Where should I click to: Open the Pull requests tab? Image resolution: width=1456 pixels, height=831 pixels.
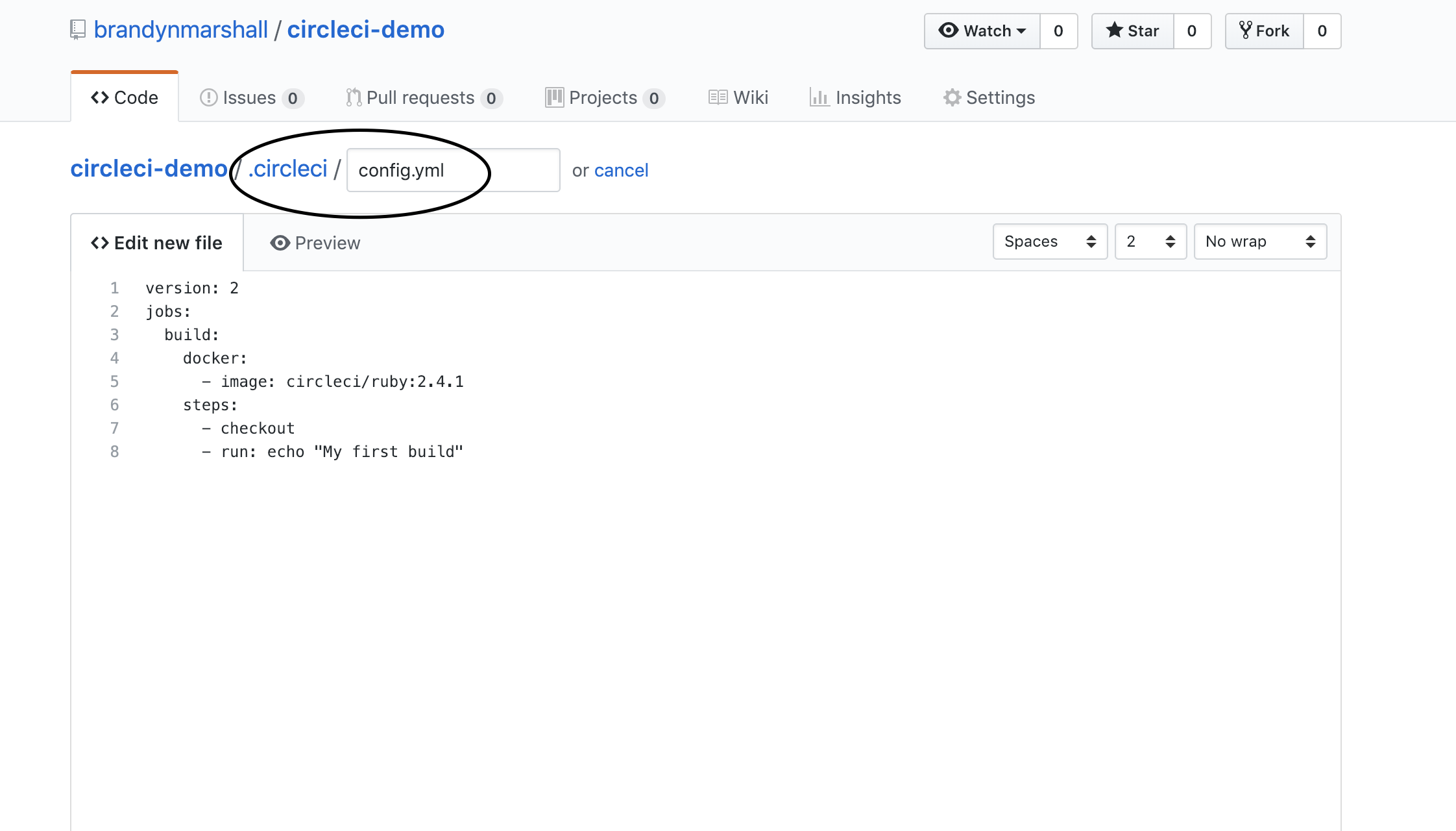[424, 97]
